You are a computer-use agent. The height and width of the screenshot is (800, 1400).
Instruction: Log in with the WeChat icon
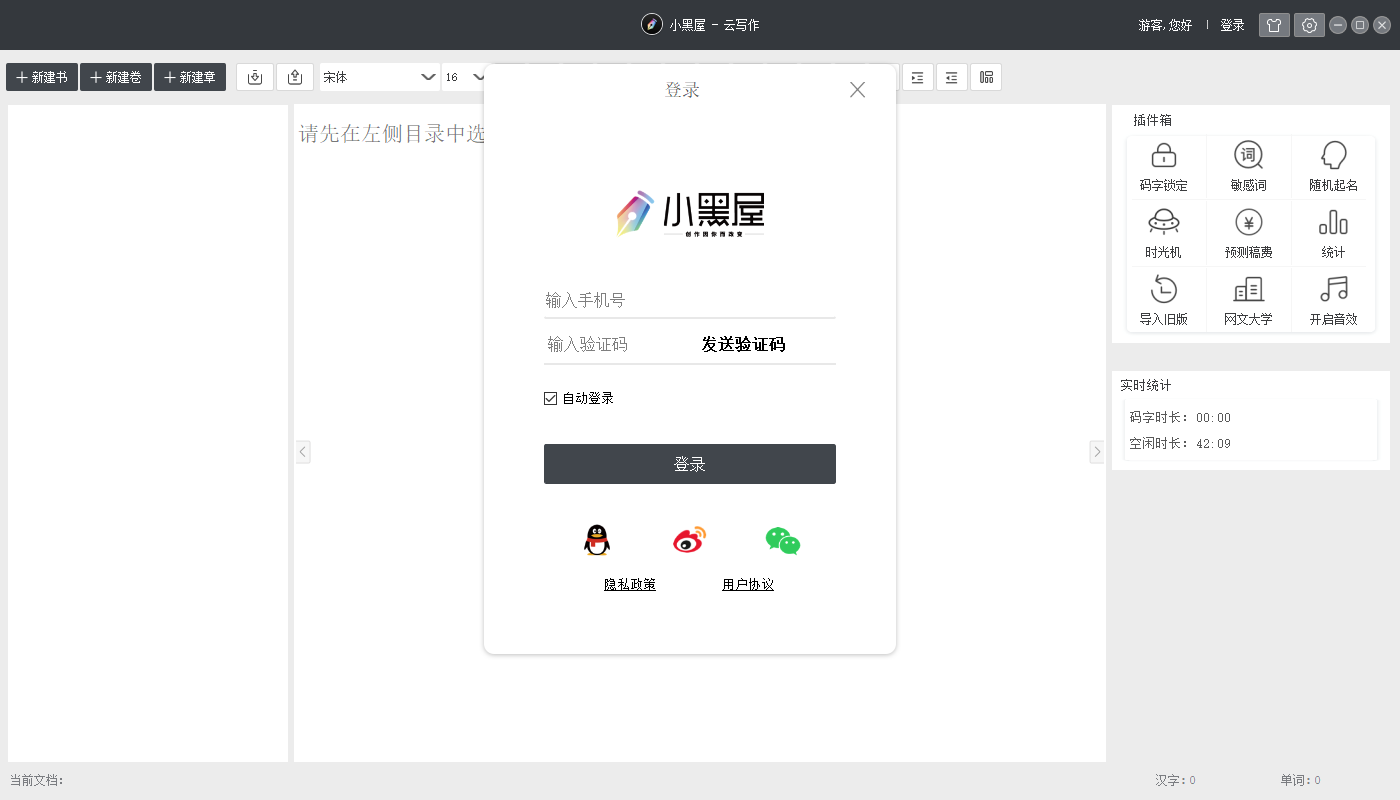(x=783, y=541)
